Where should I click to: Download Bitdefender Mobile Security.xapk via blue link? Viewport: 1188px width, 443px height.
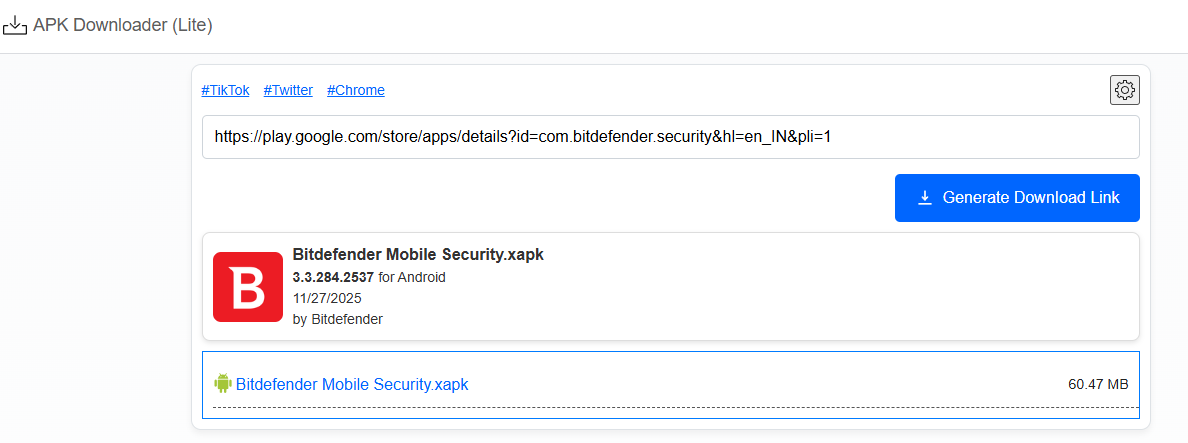pos(351,384)
